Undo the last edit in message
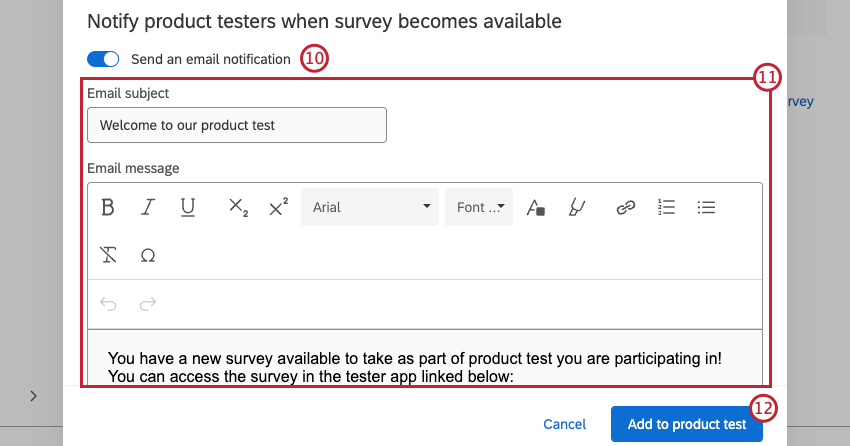This screenshot has height=446, width=850. pyautogui.click(x=108, y=304)
